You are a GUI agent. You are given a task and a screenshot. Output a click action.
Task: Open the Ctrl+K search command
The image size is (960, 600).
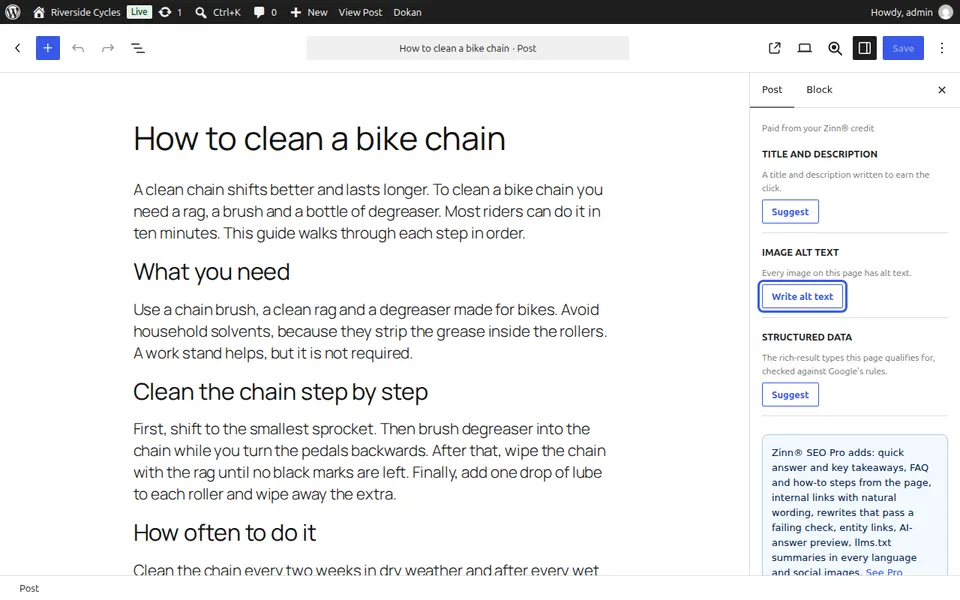[218, 12]
